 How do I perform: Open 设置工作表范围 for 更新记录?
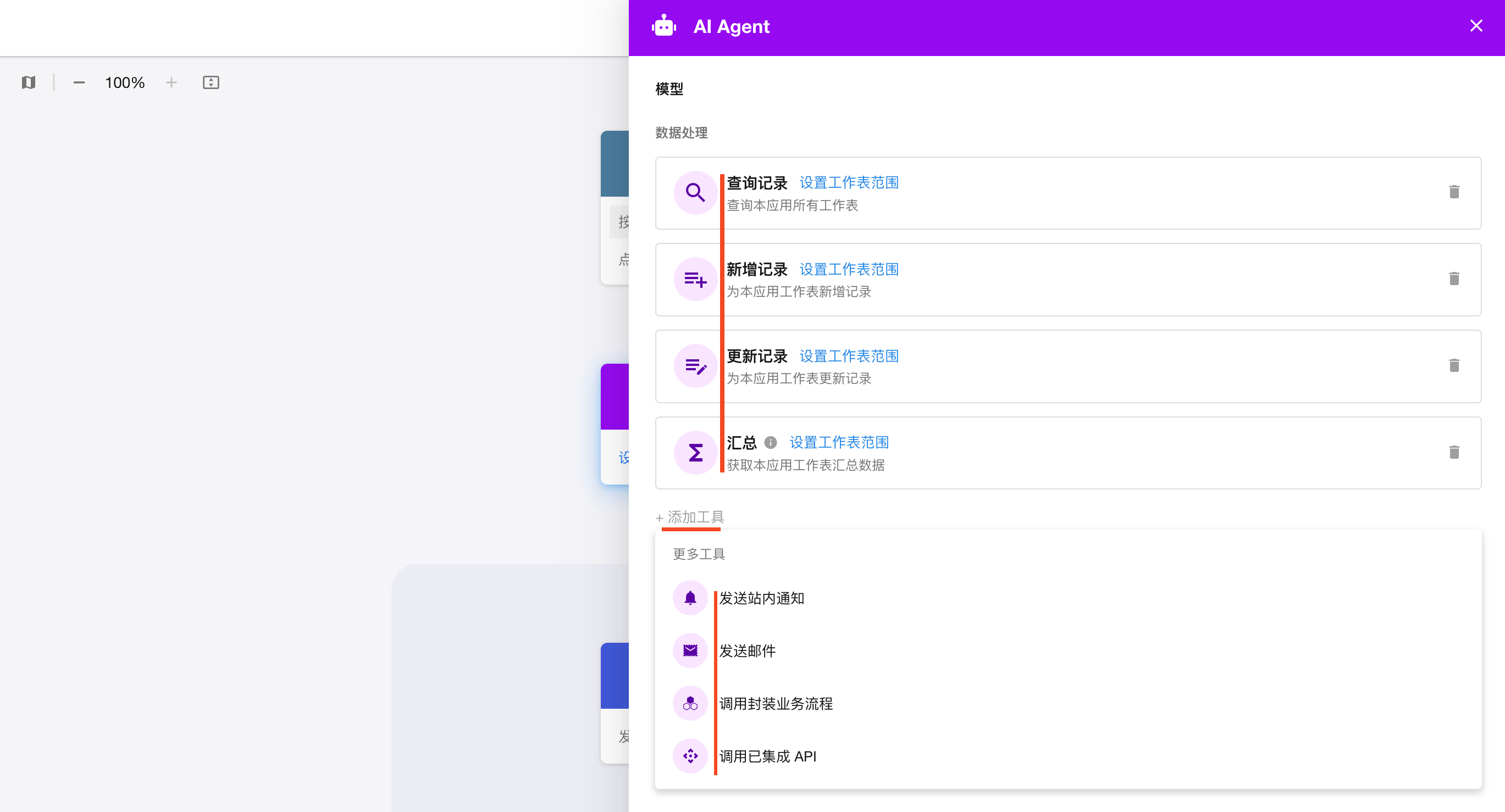[848, 356]
